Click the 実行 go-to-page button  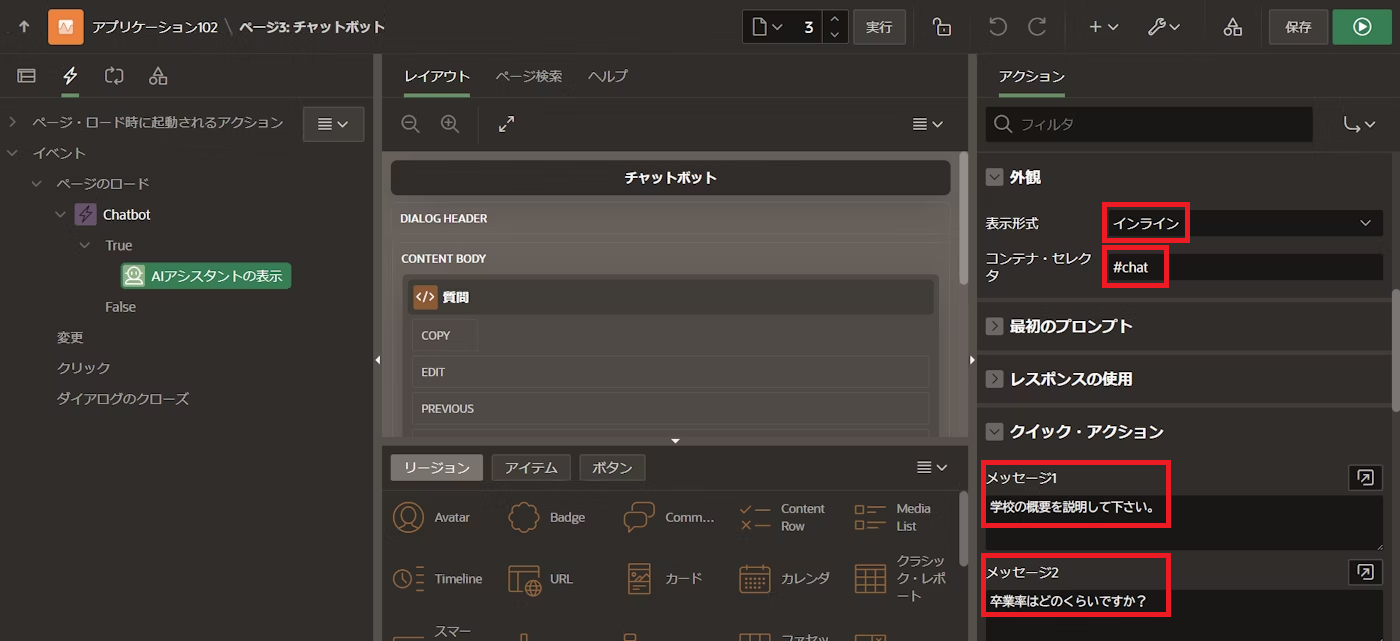point(879,27)
